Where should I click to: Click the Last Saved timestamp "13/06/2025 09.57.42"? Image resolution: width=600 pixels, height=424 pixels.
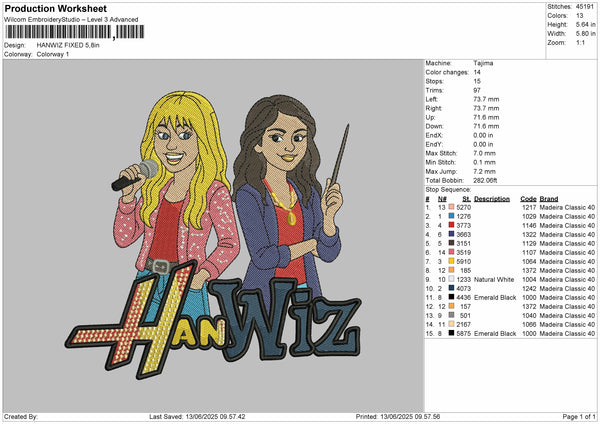point(215,416)
